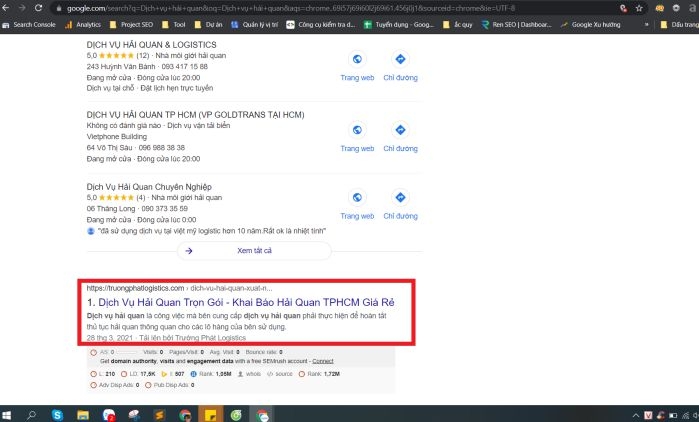The width and height of the screenshot is (699, 422).
Task: Open File Explorer from the taskbar
Action: 83,415
